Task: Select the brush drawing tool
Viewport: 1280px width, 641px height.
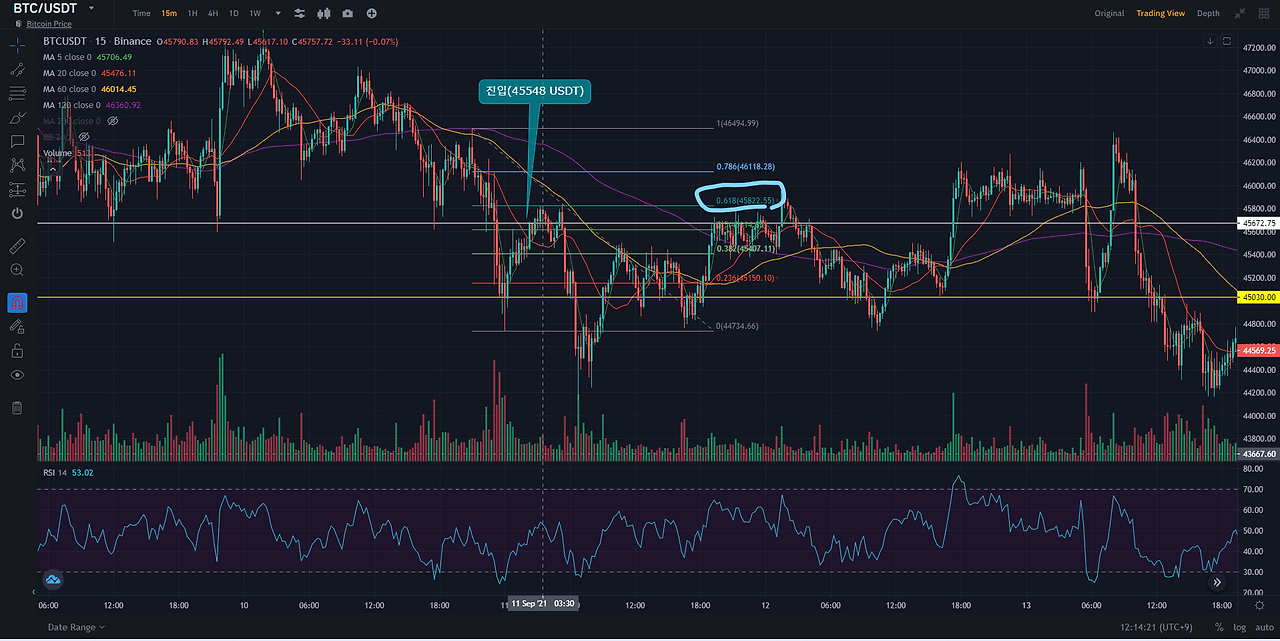Action: click(x=17, y=118)
